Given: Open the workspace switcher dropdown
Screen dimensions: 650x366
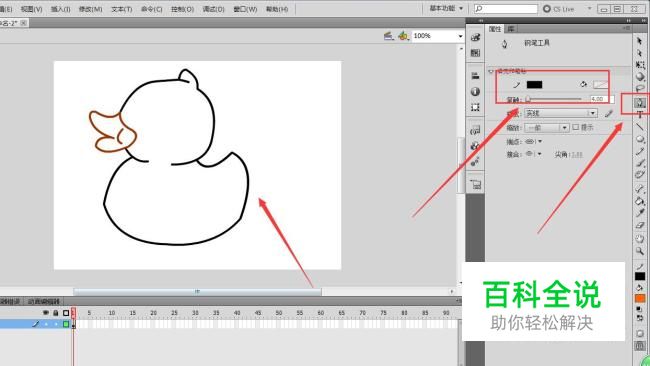Looking at the screenshot, I should coord(446,8).
